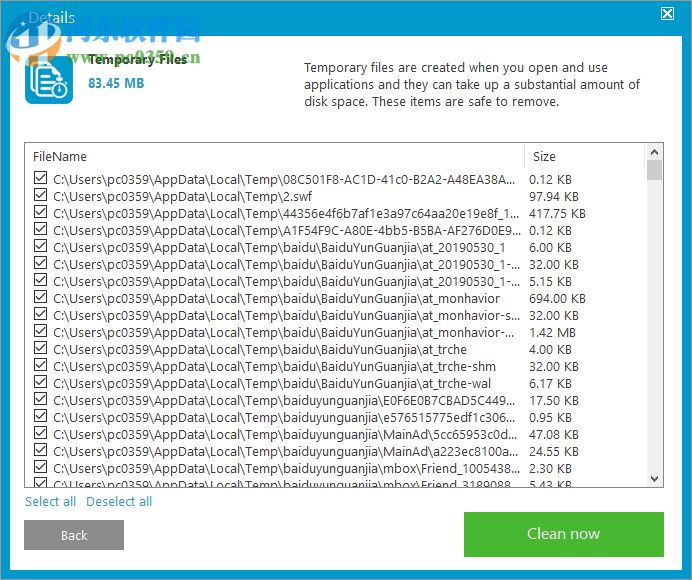Click the 417.75 KB size value

click(x=557, y=214)
